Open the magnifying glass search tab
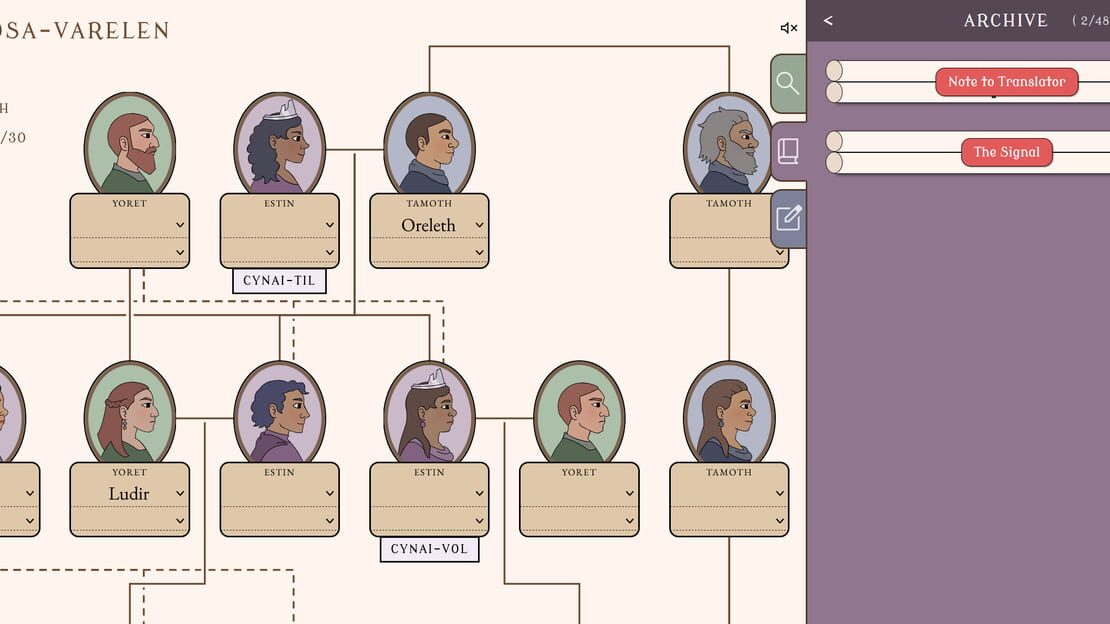1110x624 pixels. [x=788, y=84]
